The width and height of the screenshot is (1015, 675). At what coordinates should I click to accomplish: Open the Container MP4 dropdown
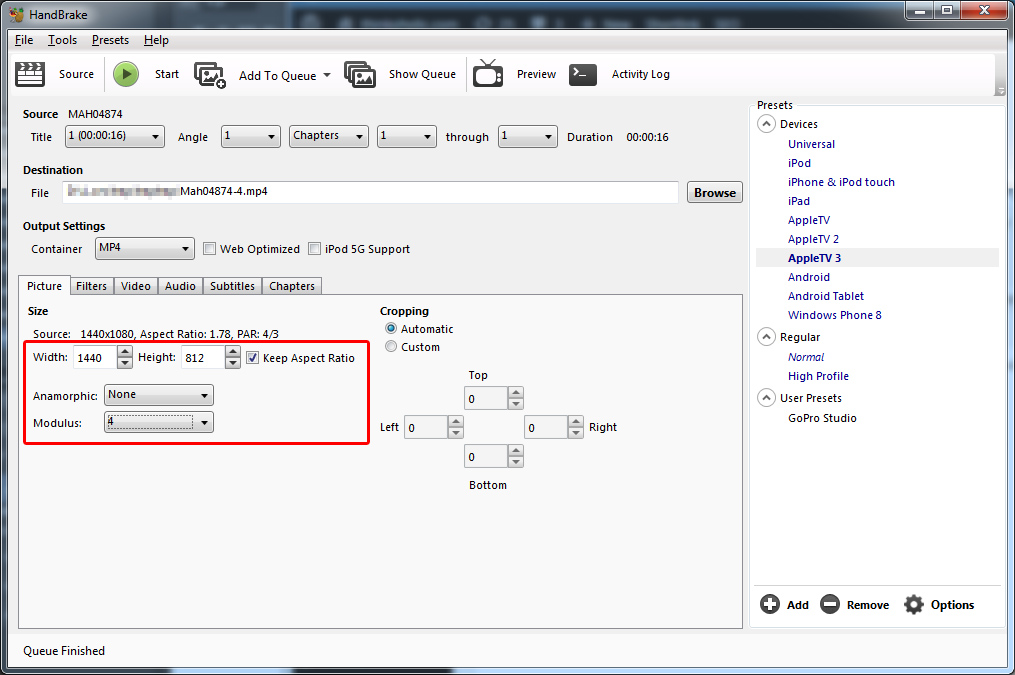point(145,249)
